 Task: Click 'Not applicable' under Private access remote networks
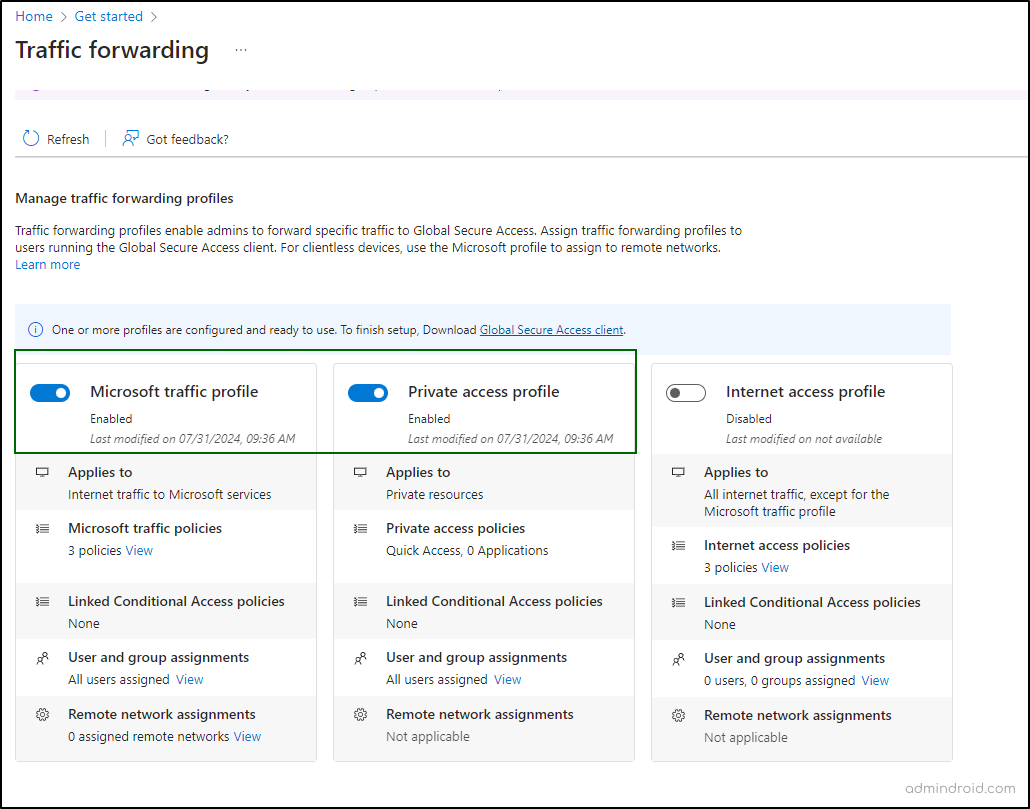[428, 737]
